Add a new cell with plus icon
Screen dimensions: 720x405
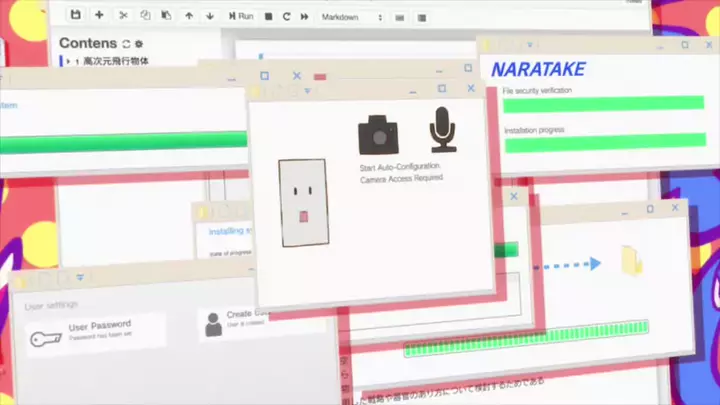tap(99, 16)
